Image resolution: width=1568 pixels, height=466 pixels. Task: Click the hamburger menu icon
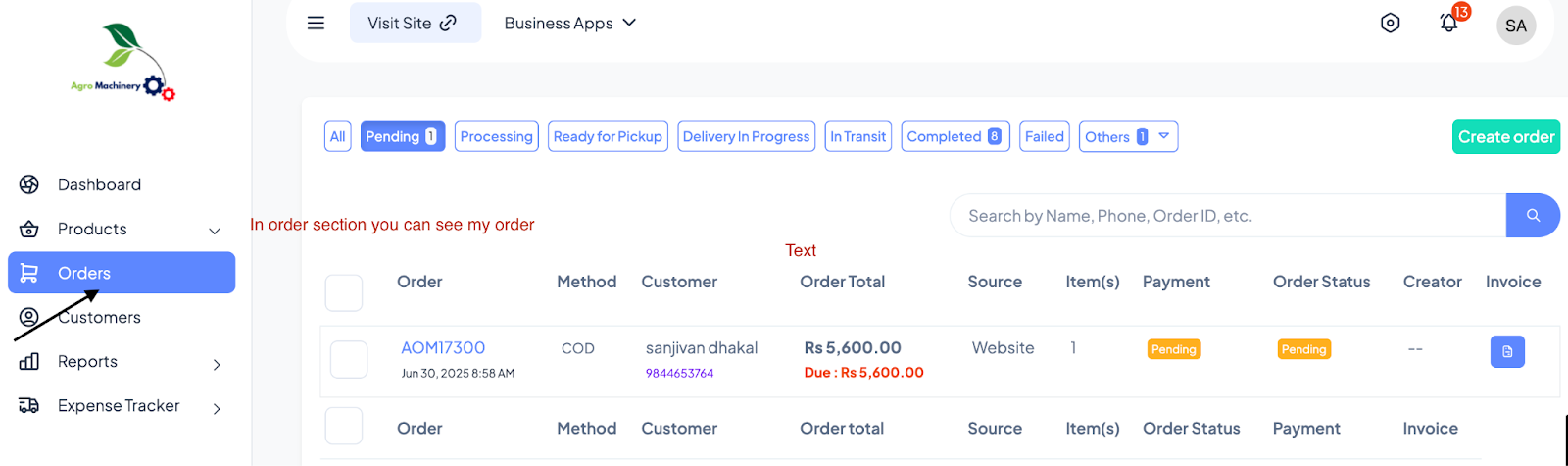[316, 23]
